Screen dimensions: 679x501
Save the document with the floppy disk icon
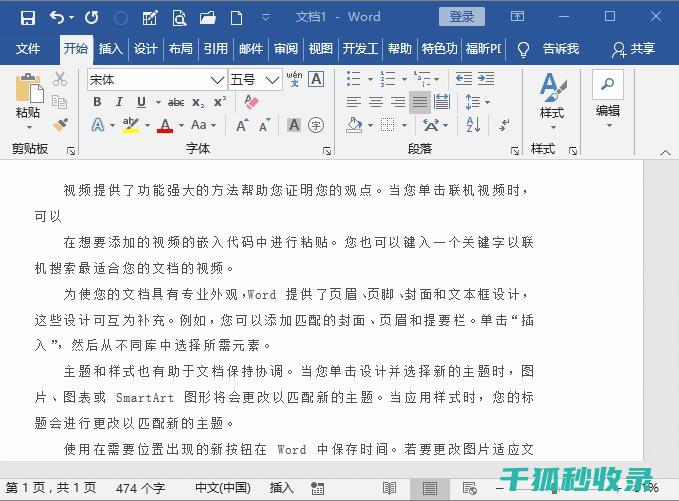(x=28, y=18)
